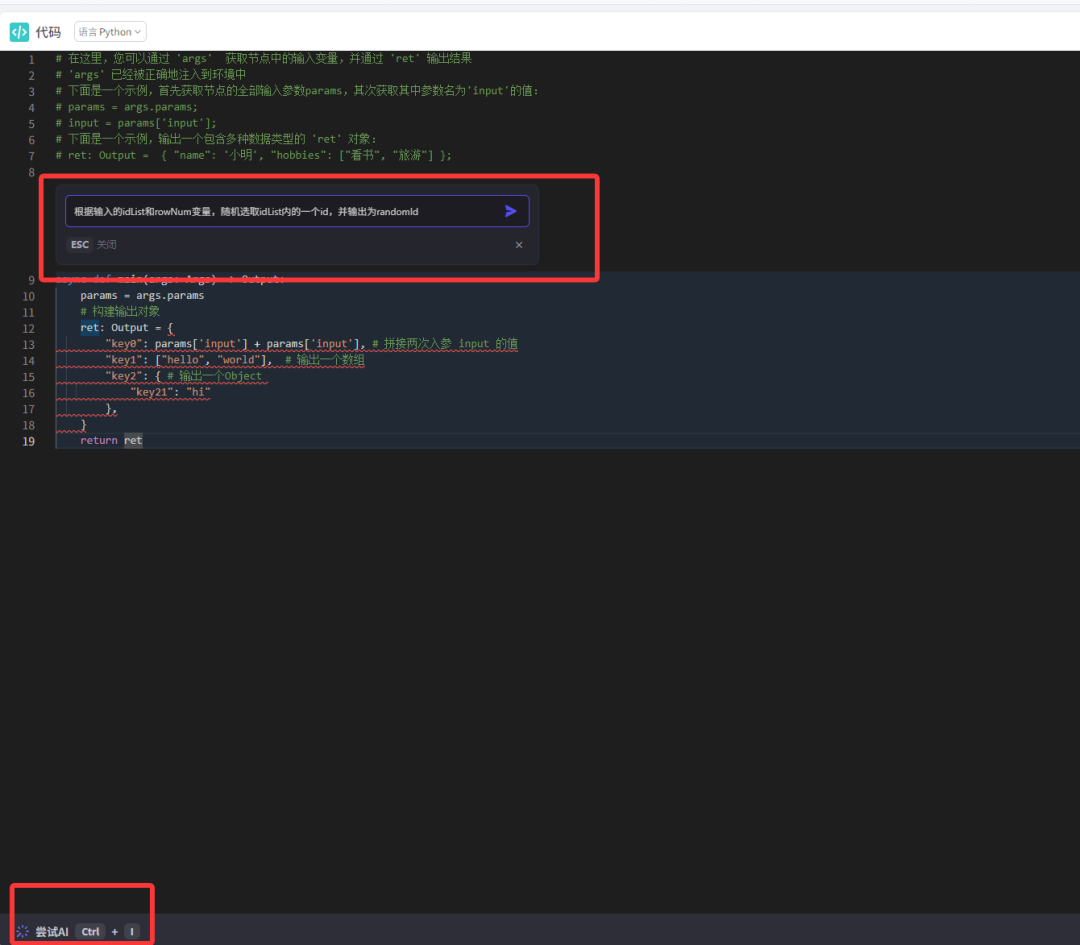Click the 代码 panel title
The height and width of the screenshot is (945, 1080).
(48, 32)
